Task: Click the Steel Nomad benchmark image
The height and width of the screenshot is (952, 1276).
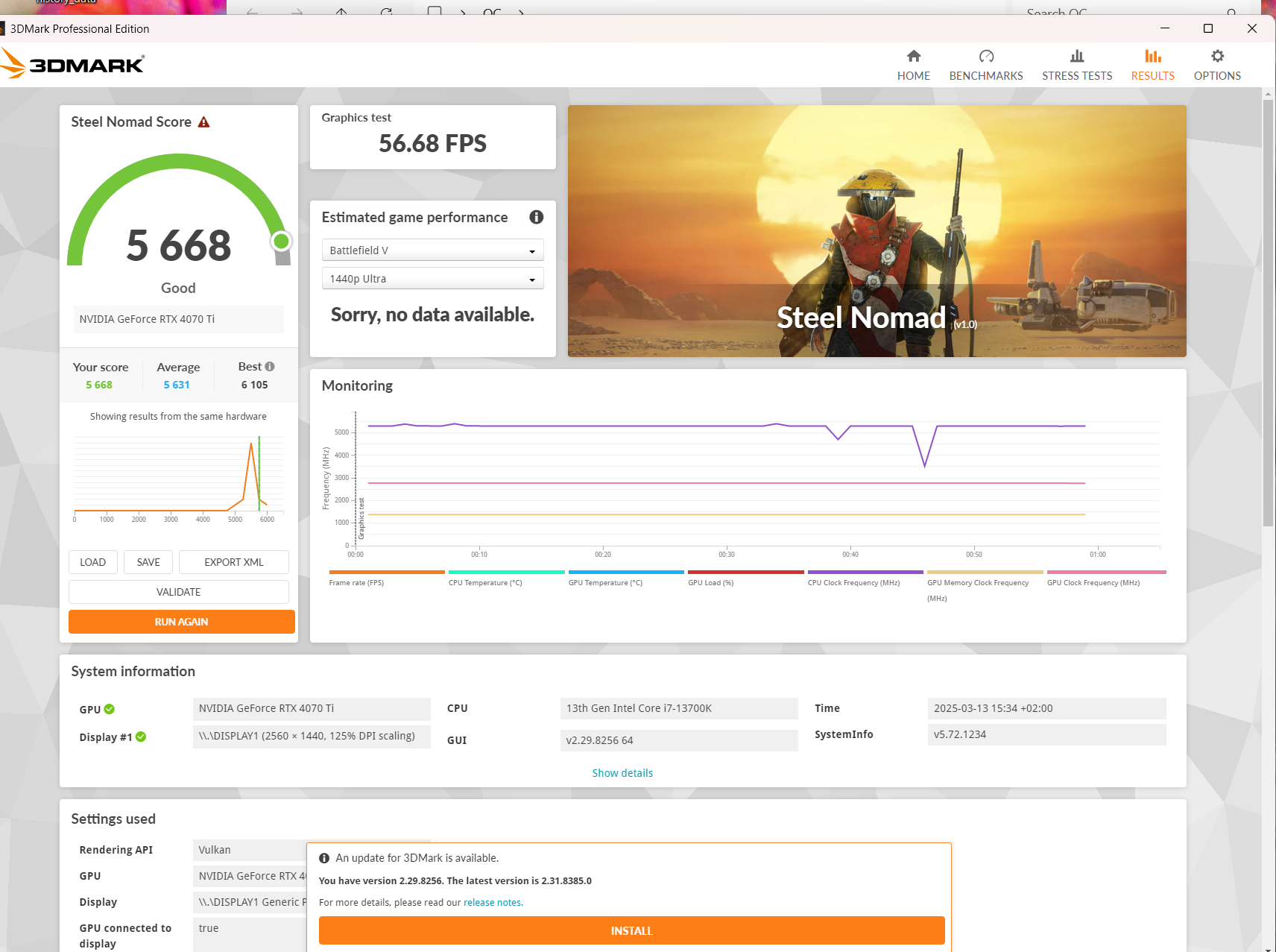Action: click(877, 231)
